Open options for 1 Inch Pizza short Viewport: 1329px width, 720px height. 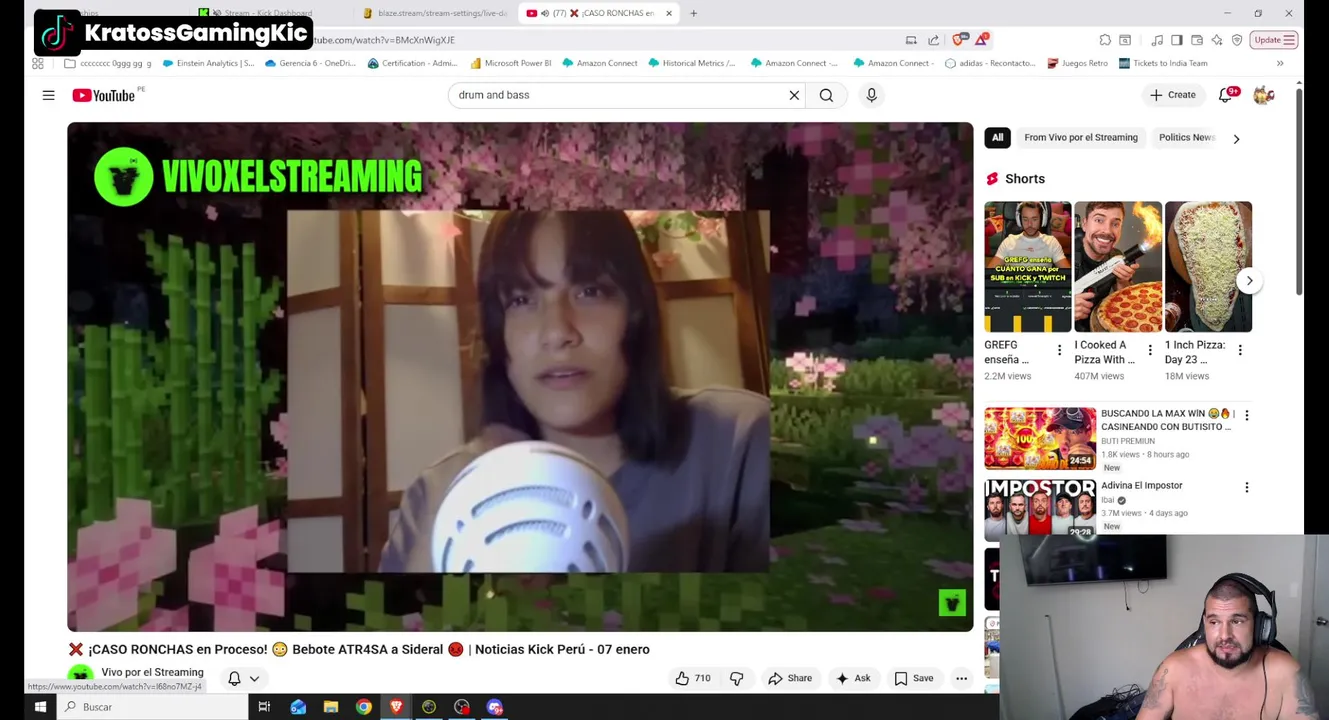coord(1240,350)
